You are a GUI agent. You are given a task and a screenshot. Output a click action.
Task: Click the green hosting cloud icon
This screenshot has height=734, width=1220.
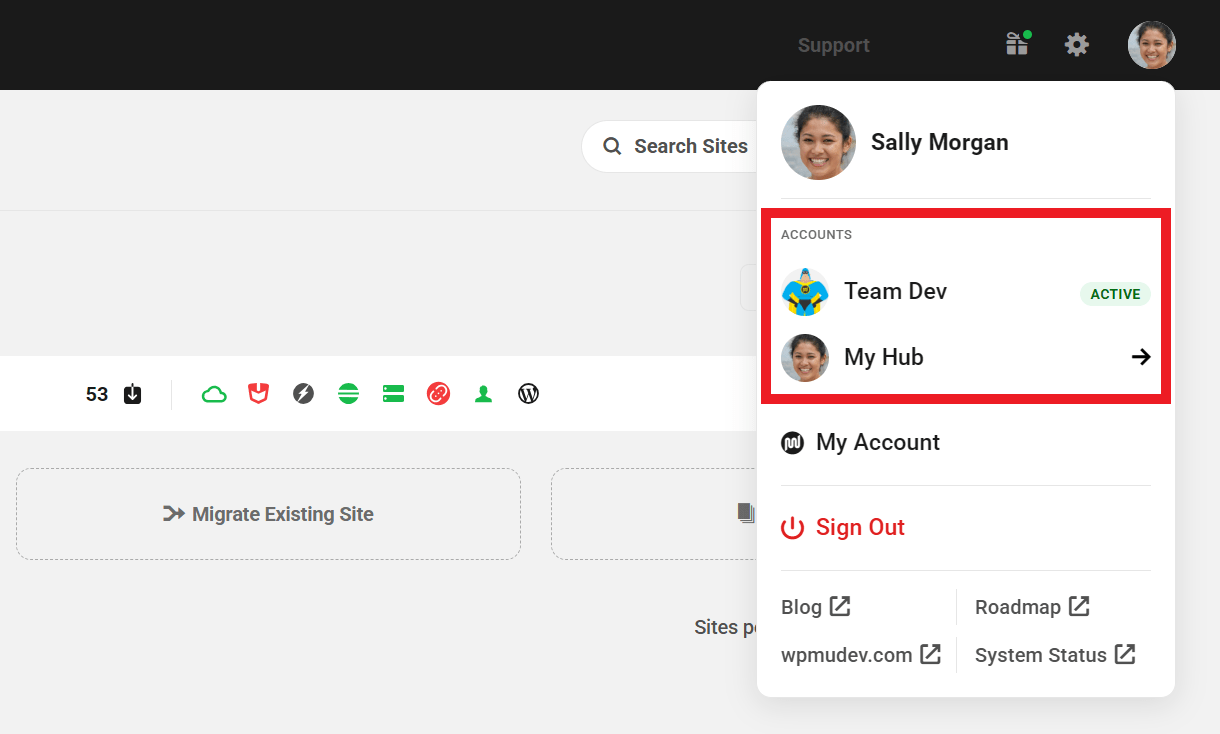[x=213, y=394]
